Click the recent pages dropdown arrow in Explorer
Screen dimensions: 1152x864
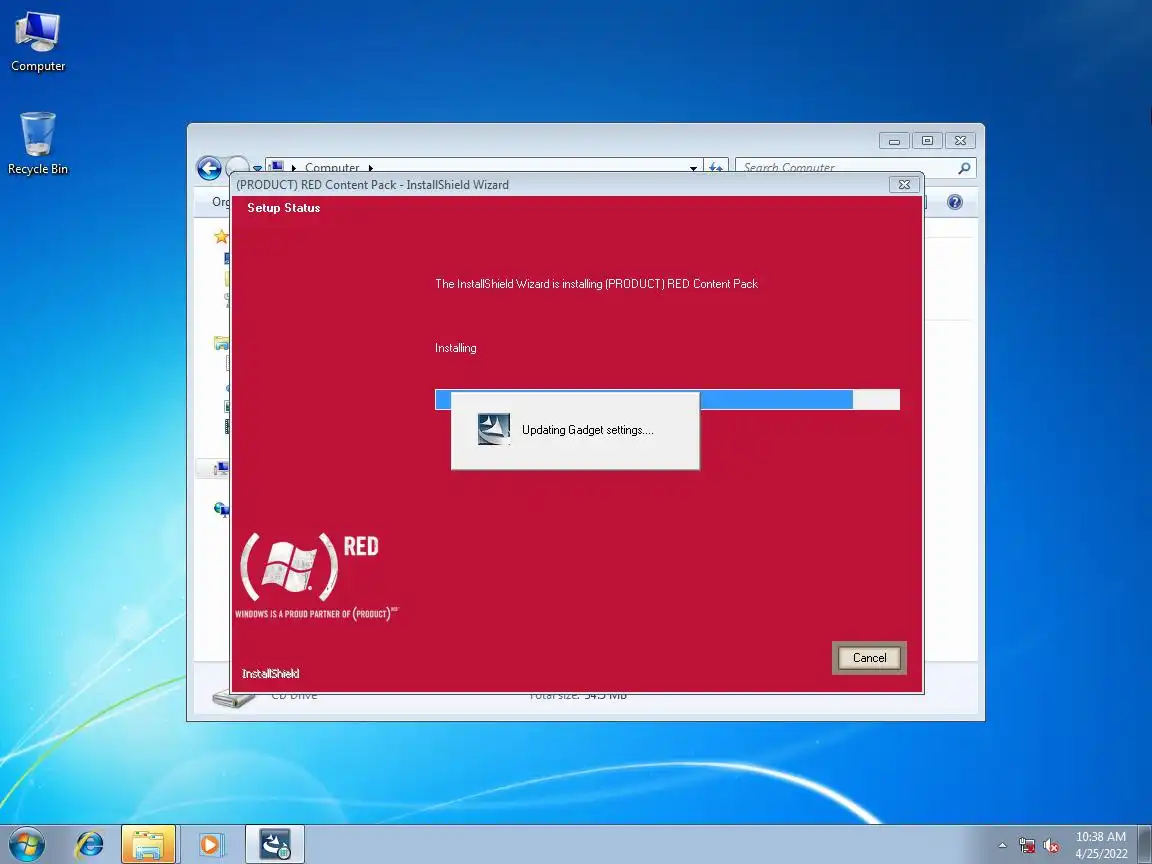click(257, 168)
